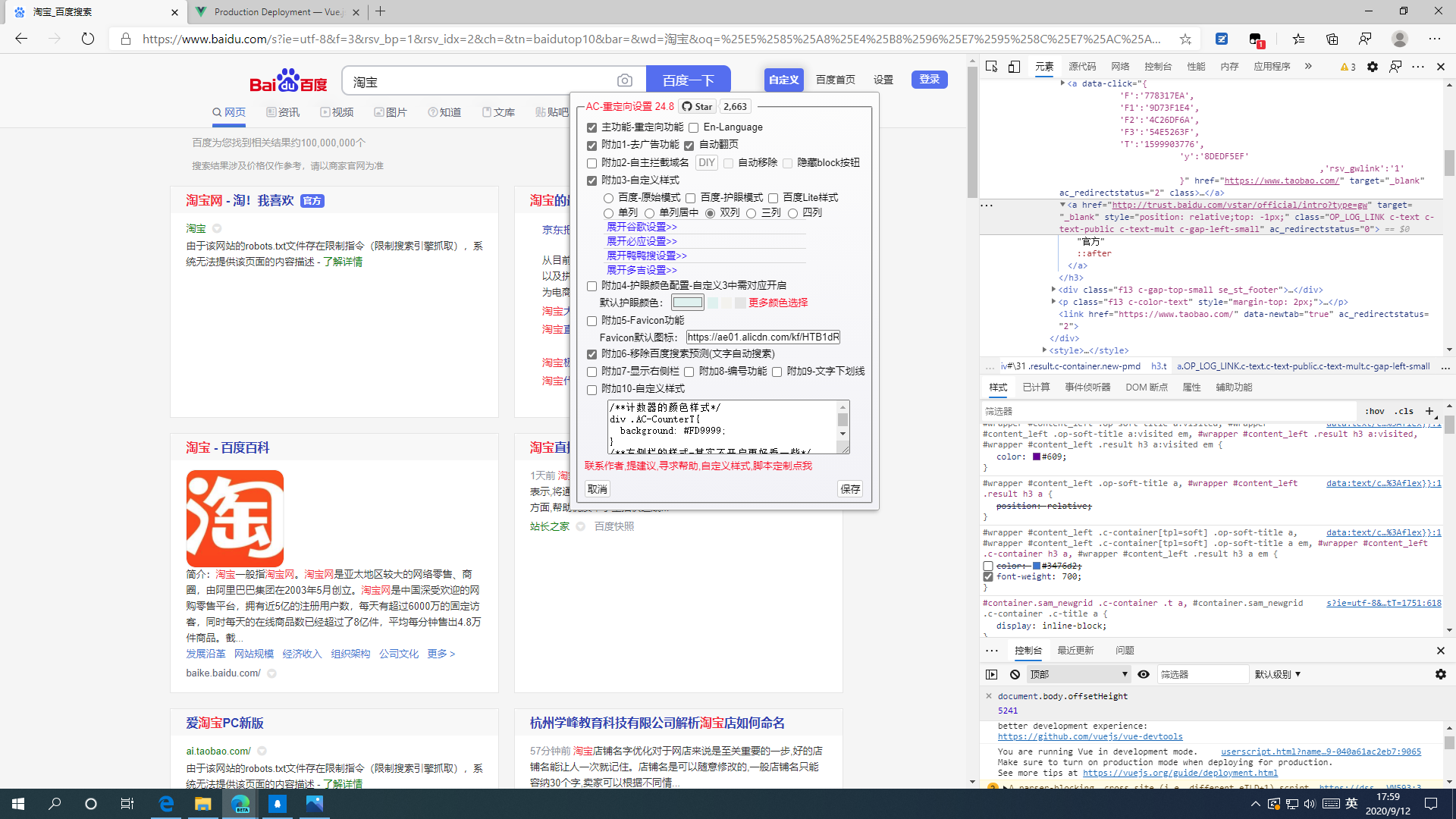This screenshot has height=819, width=1456.
Task: Toggle the font-weight: 700 style checkbox
Action: [987, 576]
